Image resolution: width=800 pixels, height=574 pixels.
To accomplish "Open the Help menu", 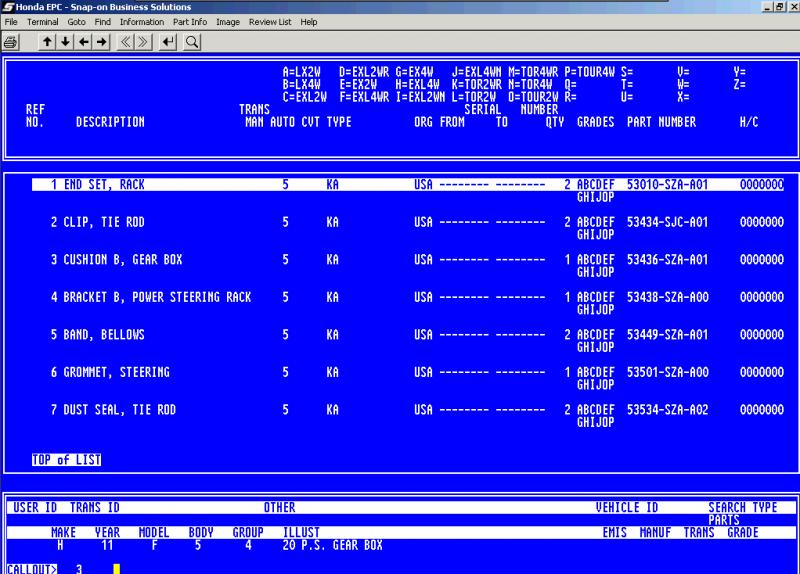I will [309, 22].
